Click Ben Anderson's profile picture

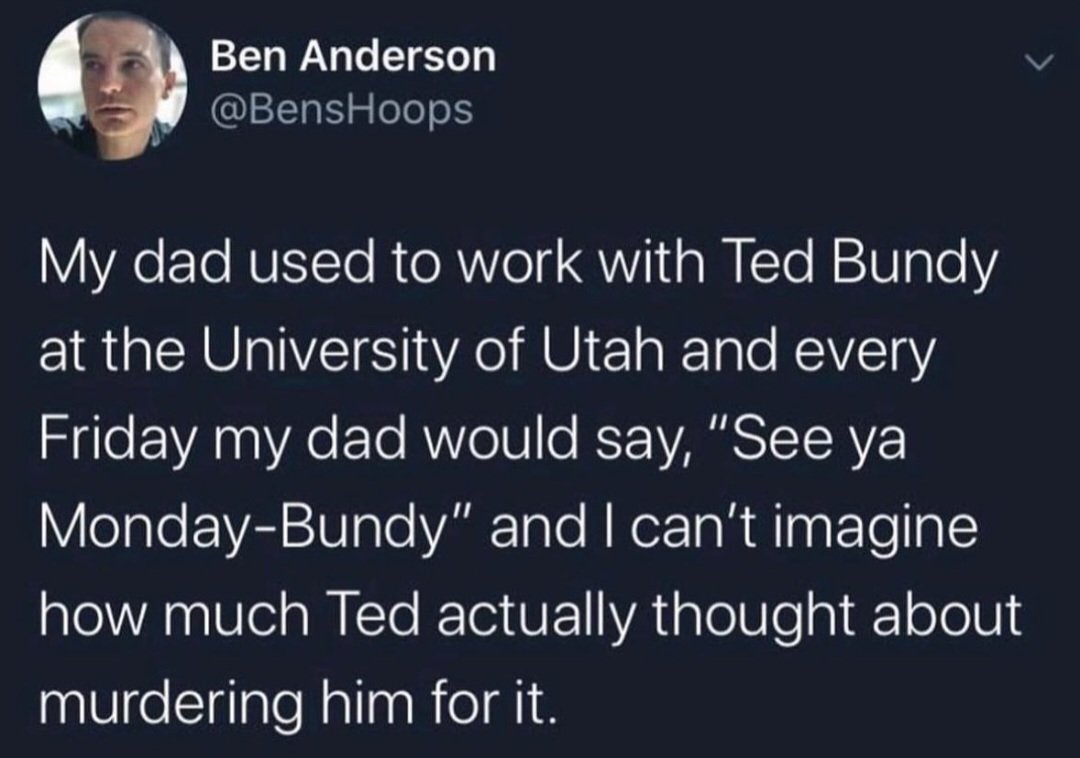tap(112, 87)
